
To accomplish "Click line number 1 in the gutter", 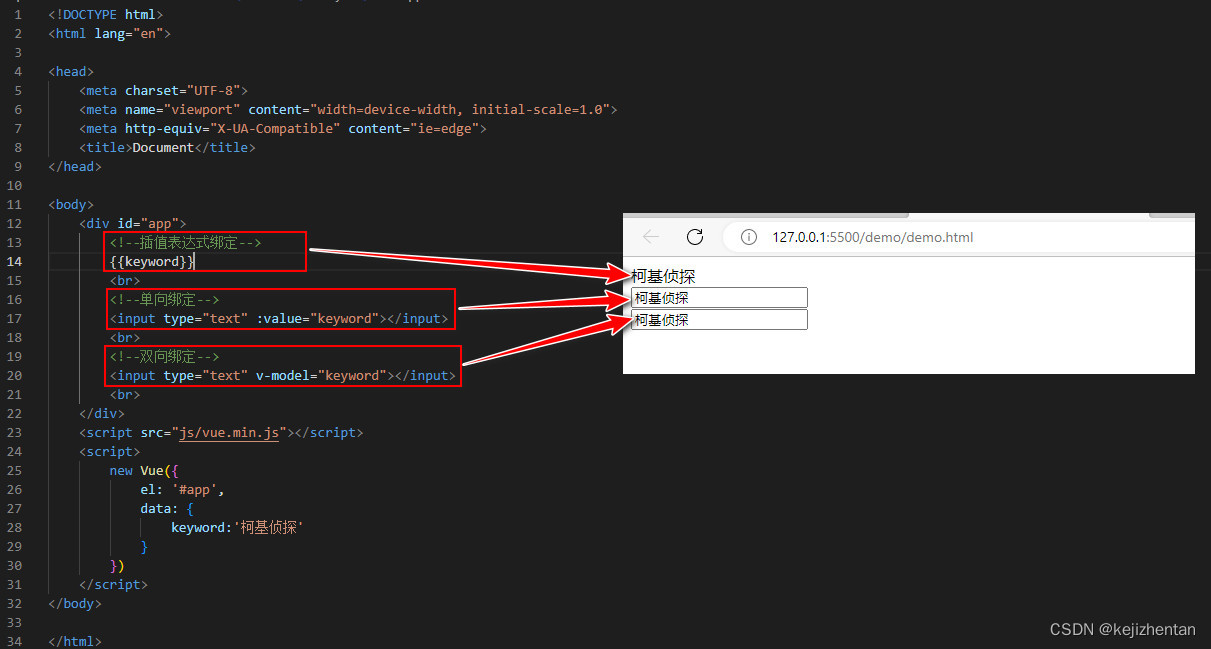I will (18, 14).
